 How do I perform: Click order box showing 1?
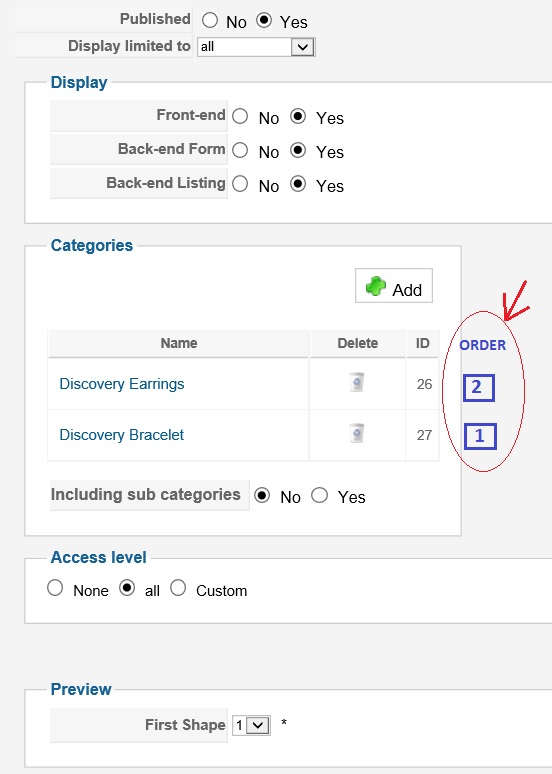[x=480, y=436]
